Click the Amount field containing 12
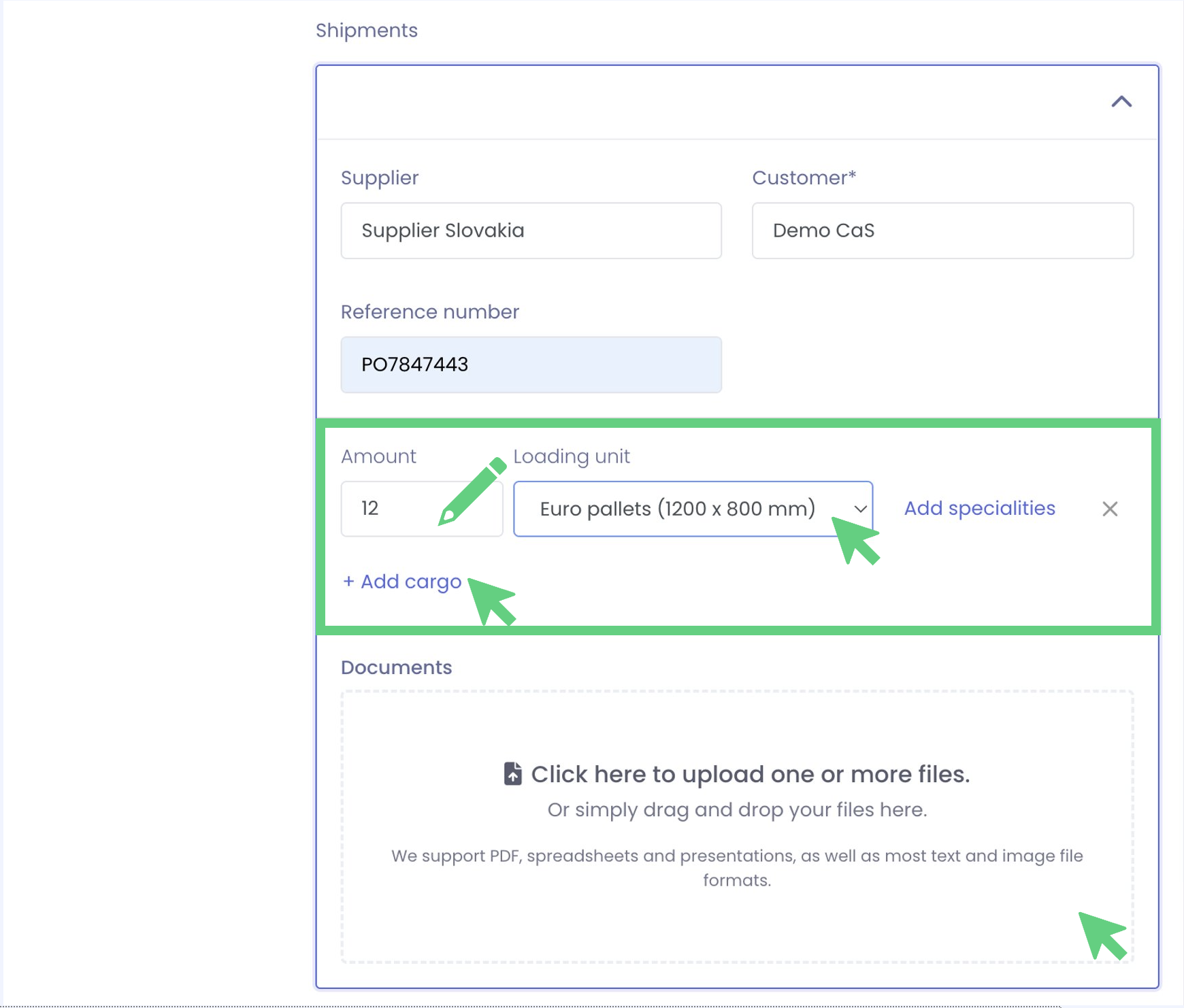The width and height of the screenshot is (1184, 1008). [x=395, y=509]
